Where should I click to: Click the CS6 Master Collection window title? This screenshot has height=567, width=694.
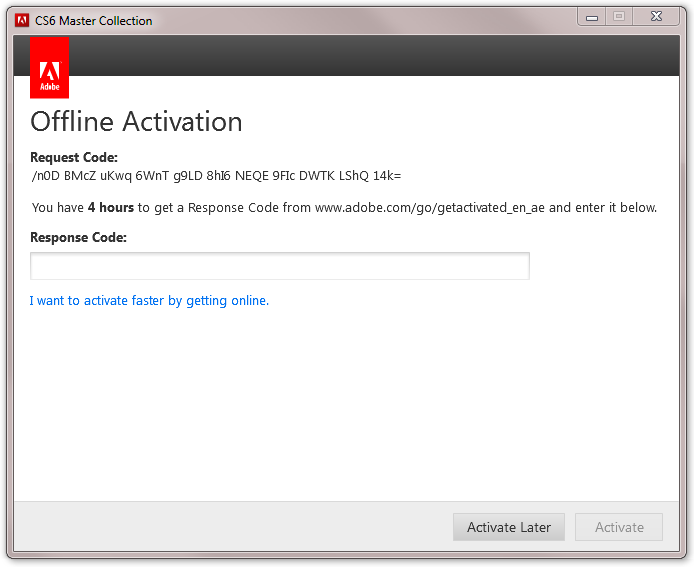93,21
